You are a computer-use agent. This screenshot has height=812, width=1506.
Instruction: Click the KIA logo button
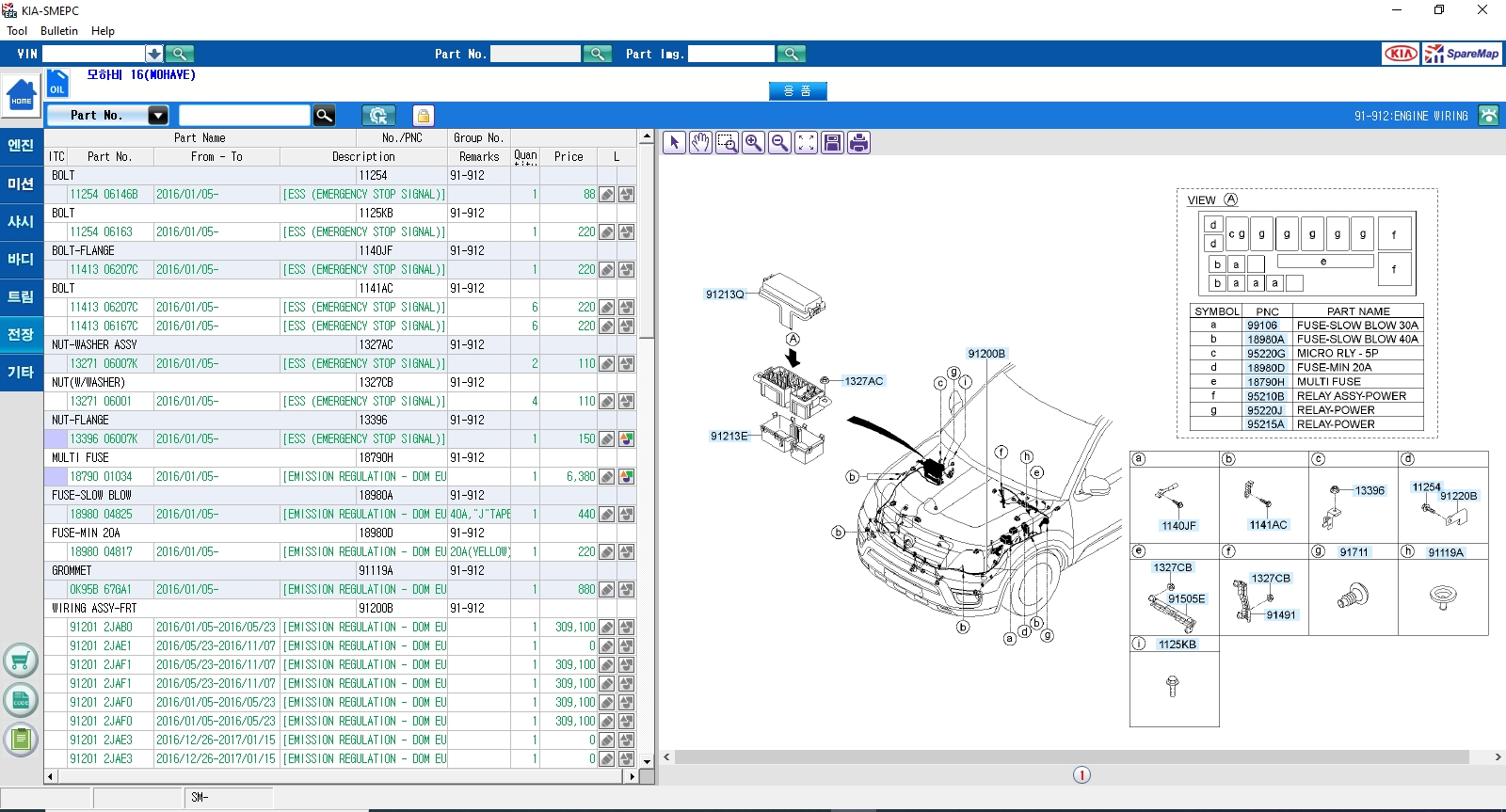[x=1401, y=54]
